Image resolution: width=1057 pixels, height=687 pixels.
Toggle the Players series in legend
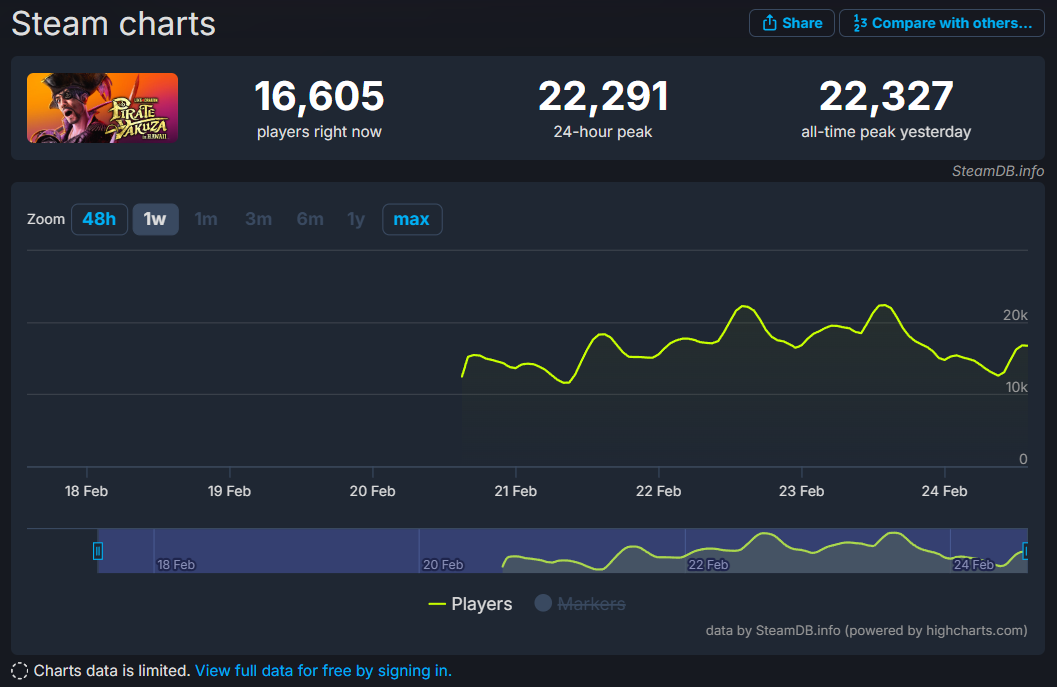481,604
